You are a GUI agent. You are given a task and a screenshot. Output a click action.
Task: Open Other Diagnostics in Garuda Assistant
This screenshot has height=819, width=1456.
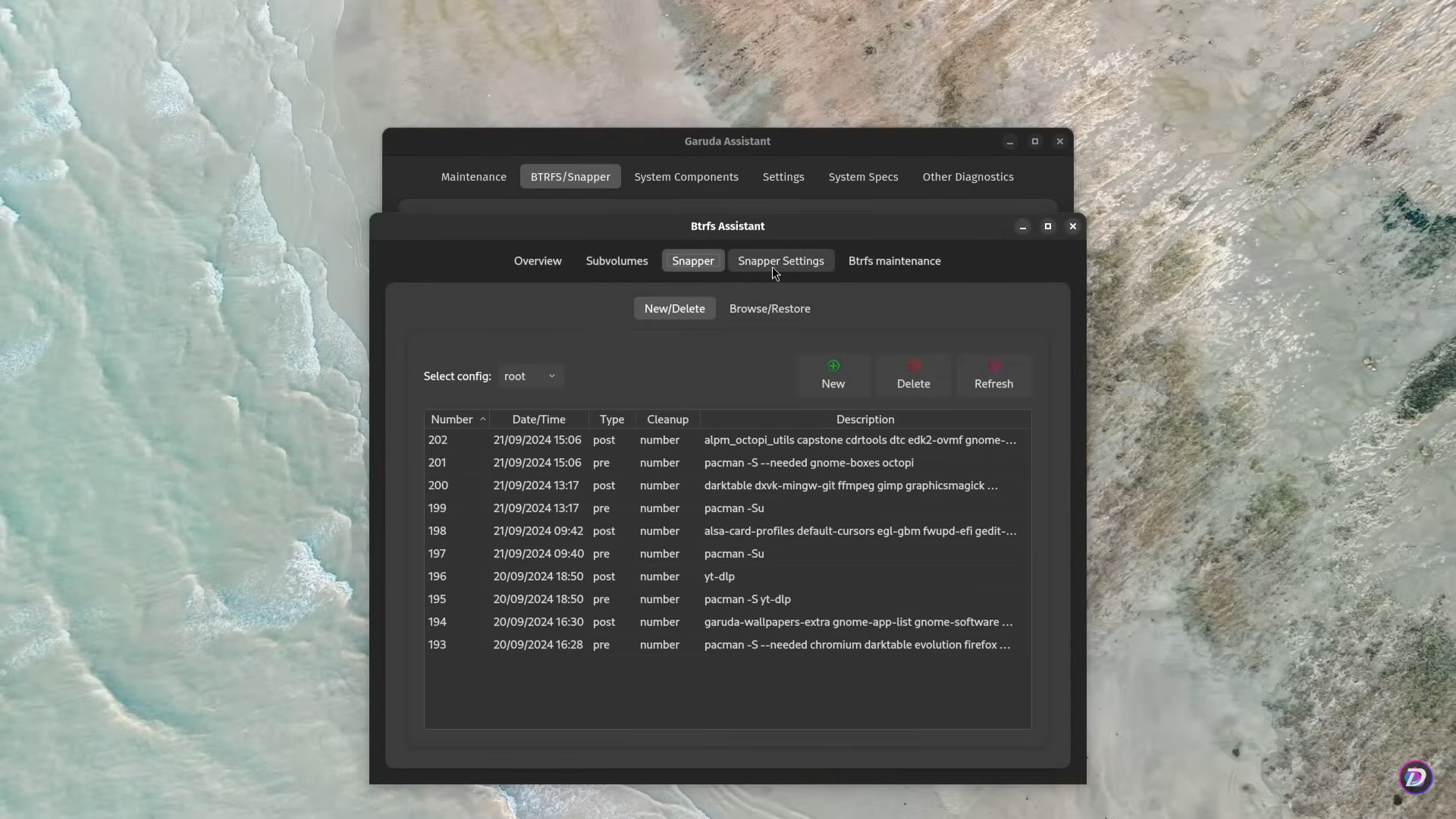968,176
